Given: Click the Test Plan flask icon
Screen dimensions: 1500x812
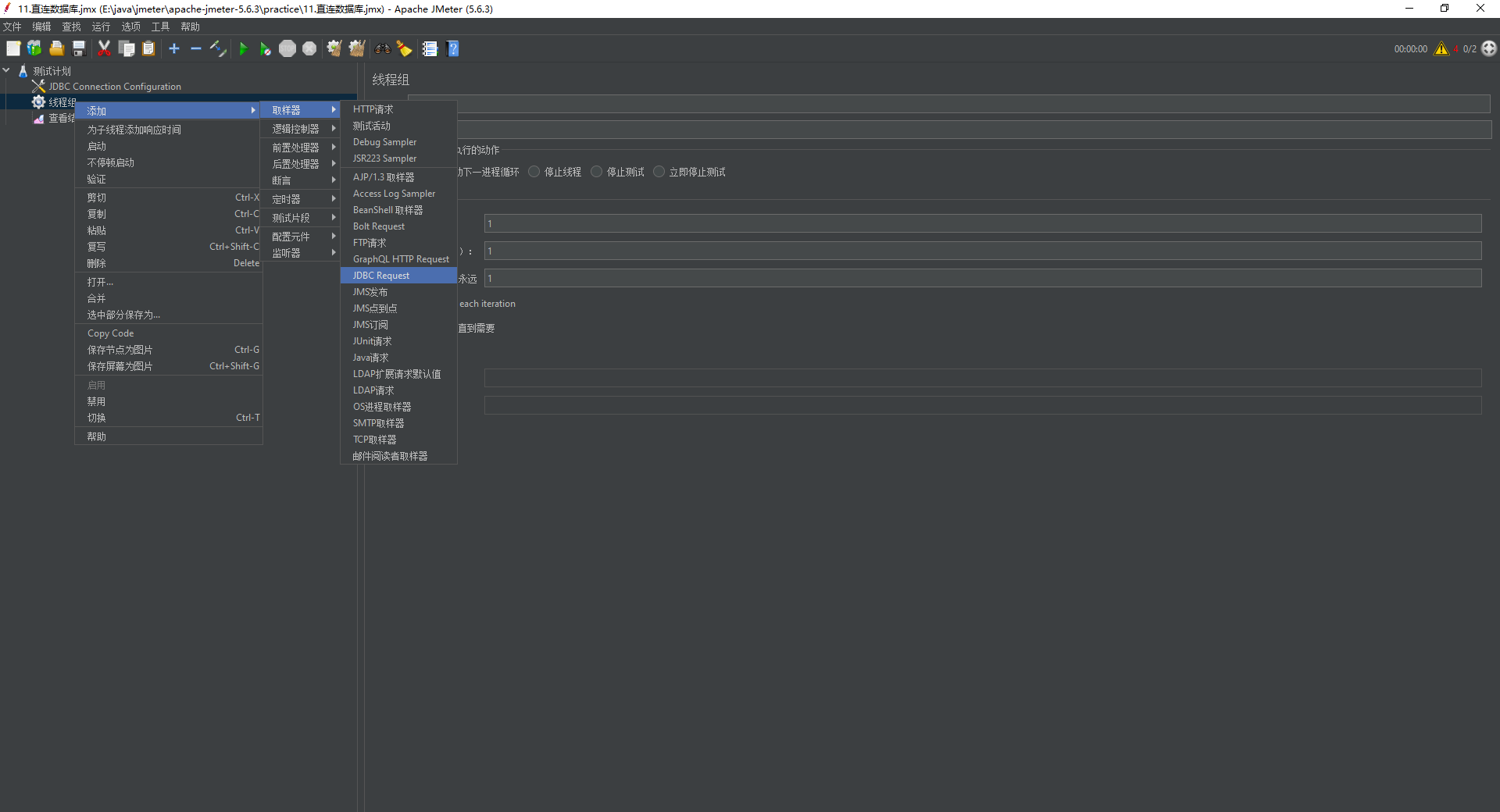Looking at the screenshot, I should pyautogui.click(x=23, y=71).
